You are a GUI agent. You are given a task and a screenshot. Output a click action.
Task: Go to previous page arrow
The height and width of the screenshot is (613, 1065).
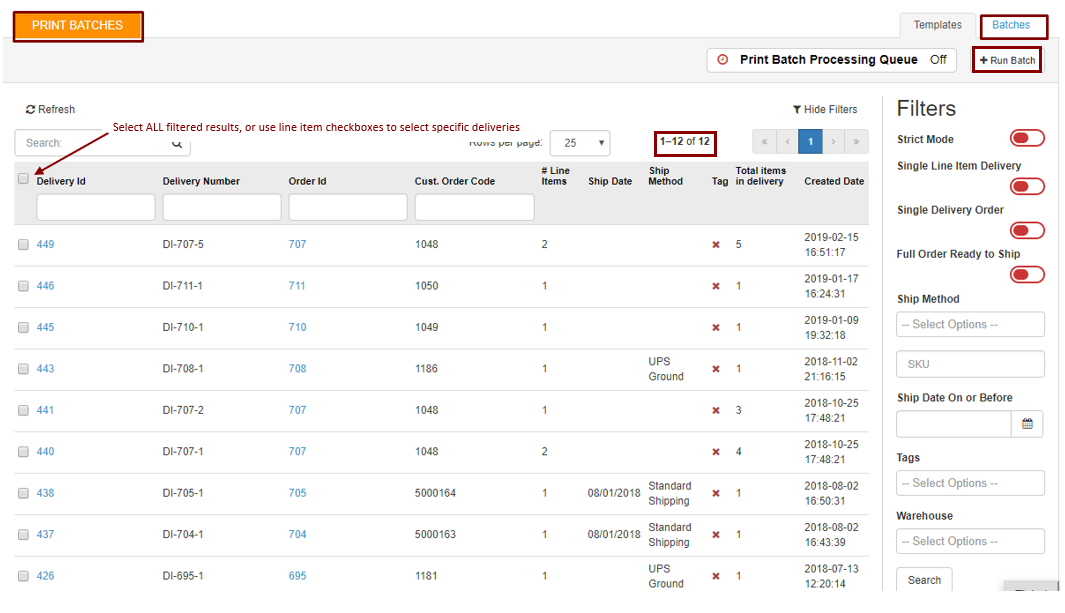[787, 142]
